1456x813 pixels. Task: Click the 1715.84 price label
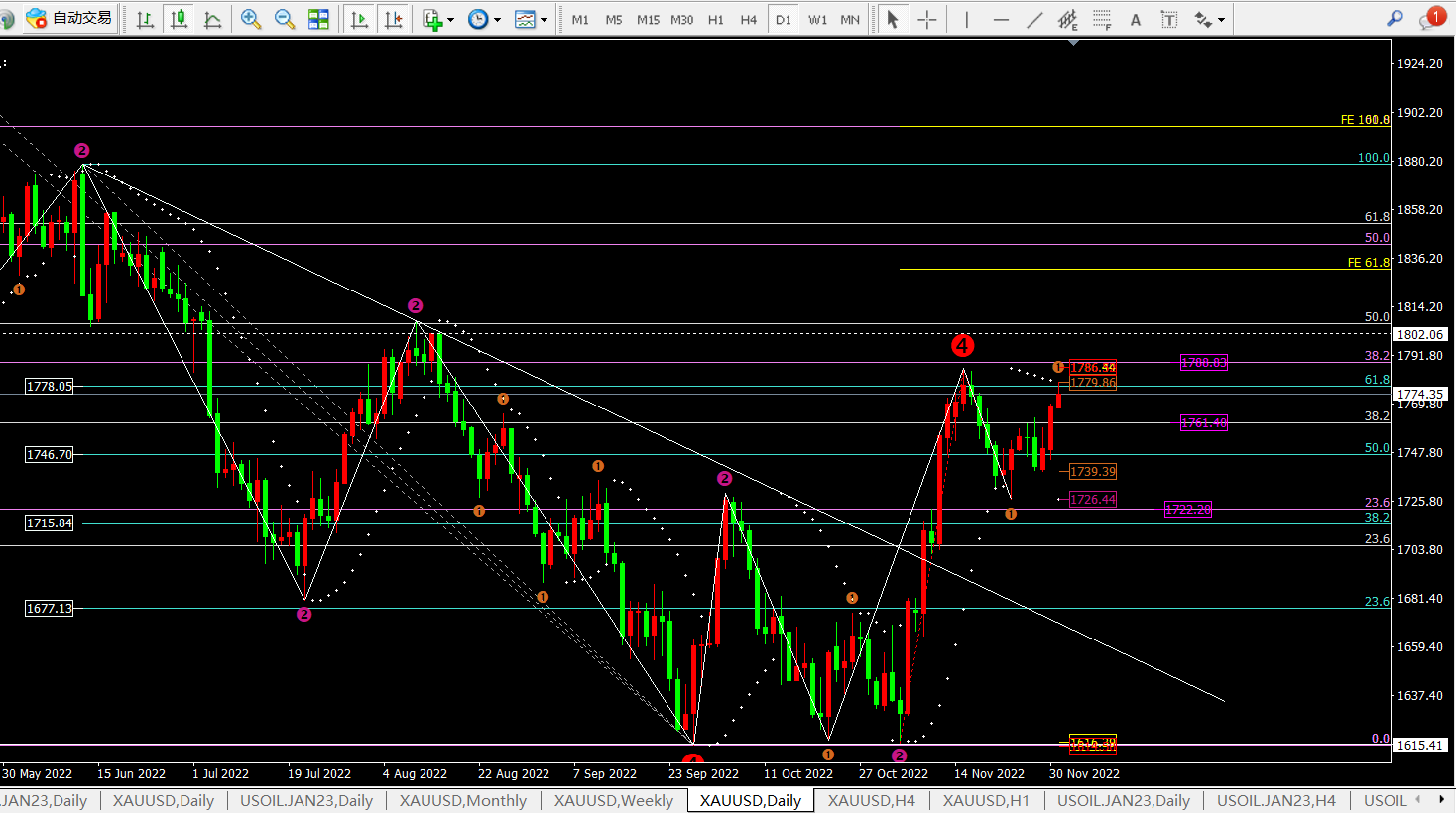pos(50,523)
